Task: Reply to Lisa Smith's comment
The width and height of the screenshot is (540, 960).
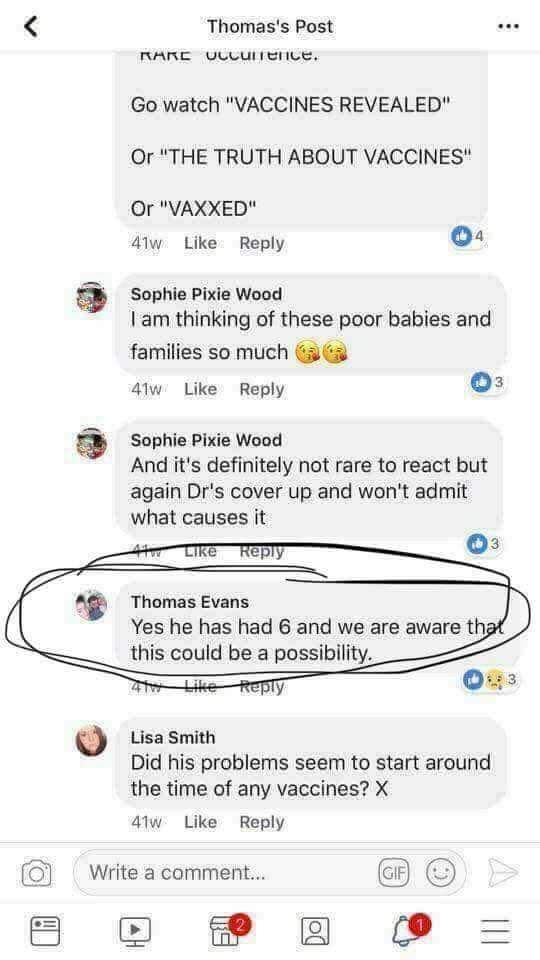Action: 262,822
